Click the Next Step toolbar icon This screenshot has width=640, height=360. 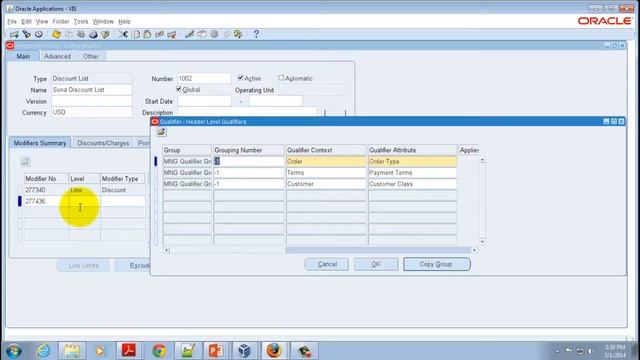[x=69, y=34]
